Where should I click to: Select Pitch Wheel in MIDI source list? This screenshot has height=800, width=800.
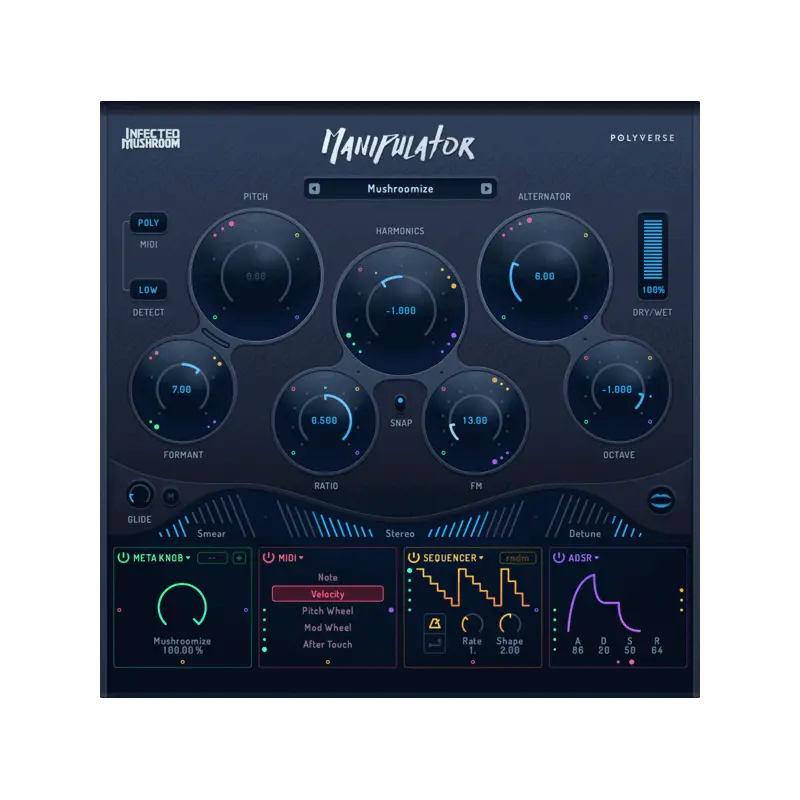click(328, 611)
